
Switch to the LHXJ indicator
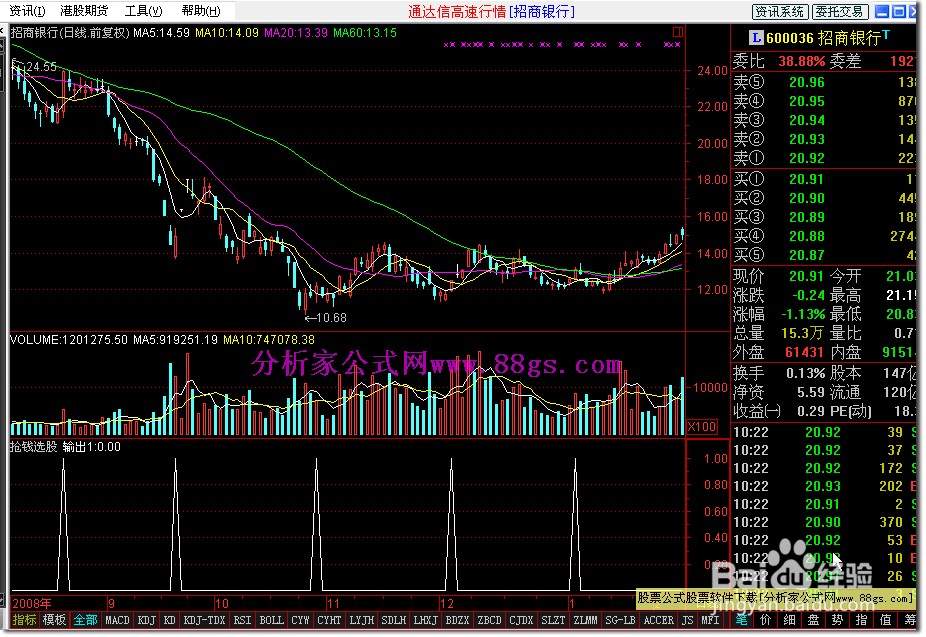coord(425,620)
